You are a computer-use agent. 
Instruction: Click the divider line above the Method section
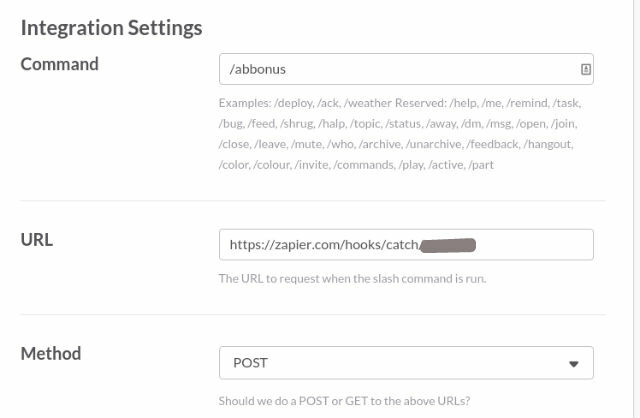[313, 314]
